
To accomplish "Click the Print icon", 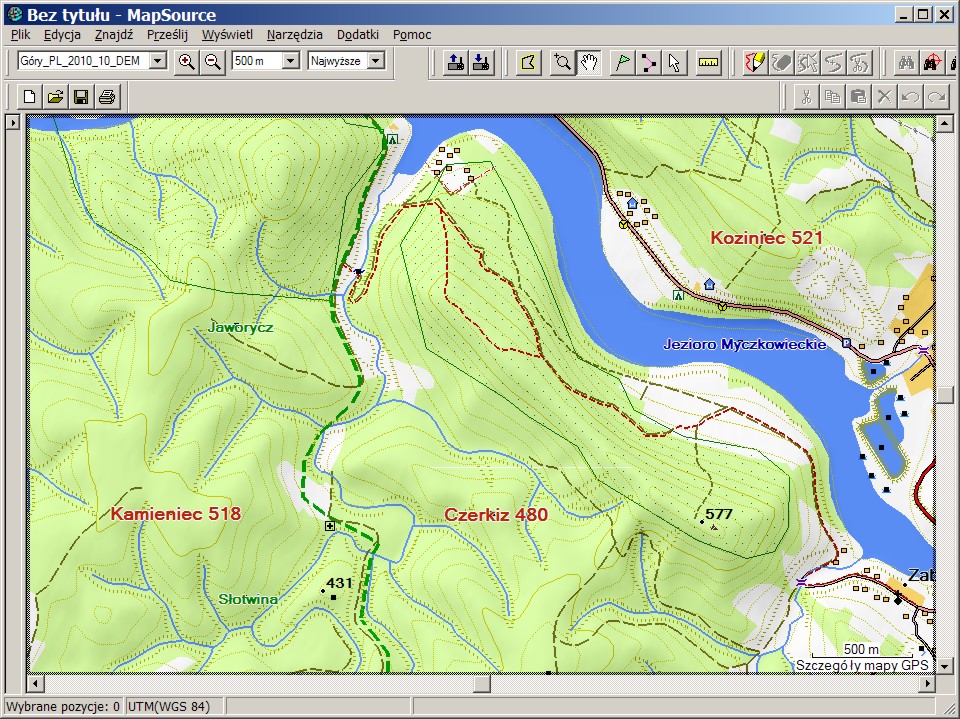I will (107, 97).
